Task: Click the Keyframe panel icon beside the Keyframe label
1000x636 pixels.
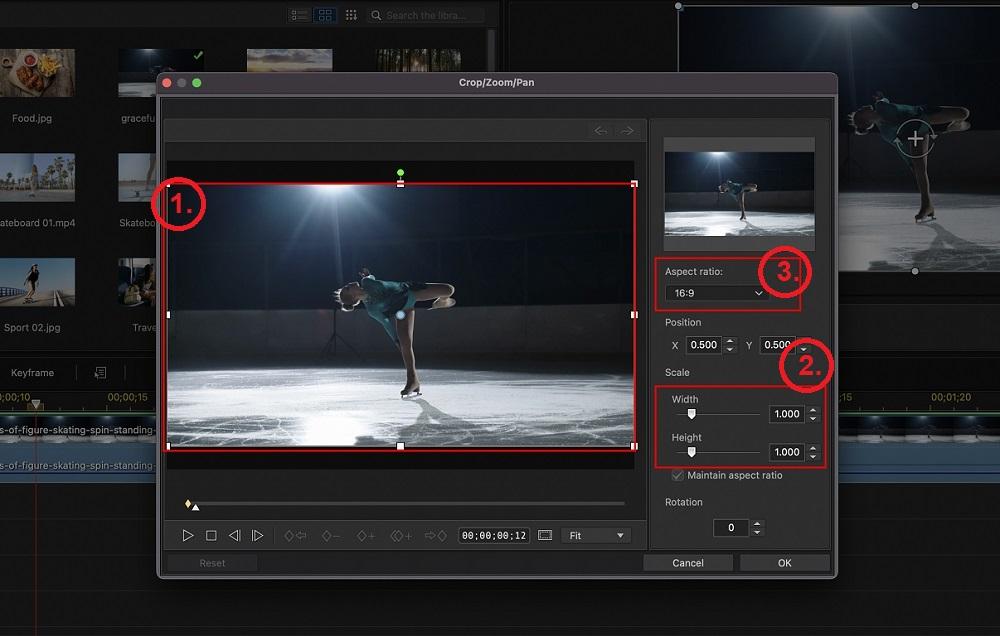Action: pos(98,372)
